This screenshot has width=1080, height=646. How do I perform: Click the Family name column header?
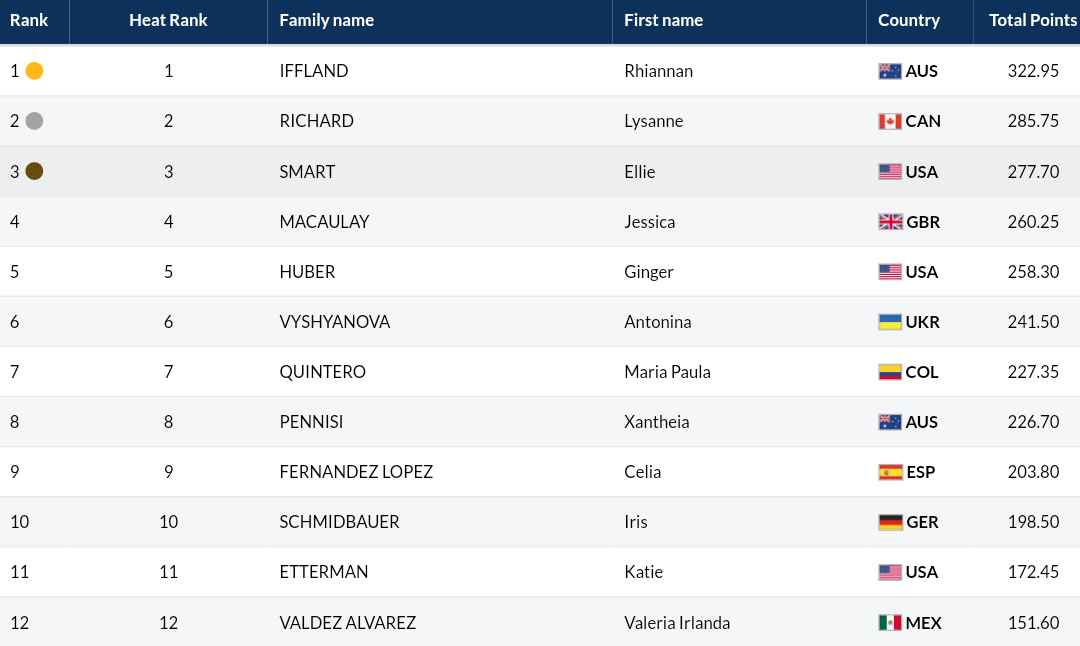coord(326,20)
